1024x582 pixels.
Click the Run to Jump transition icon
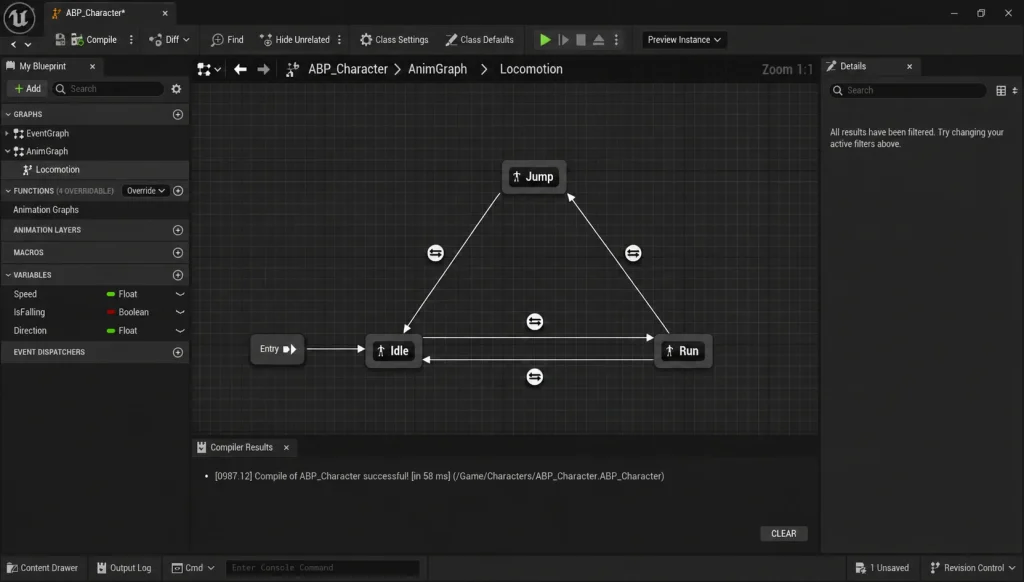pos(633,253)
